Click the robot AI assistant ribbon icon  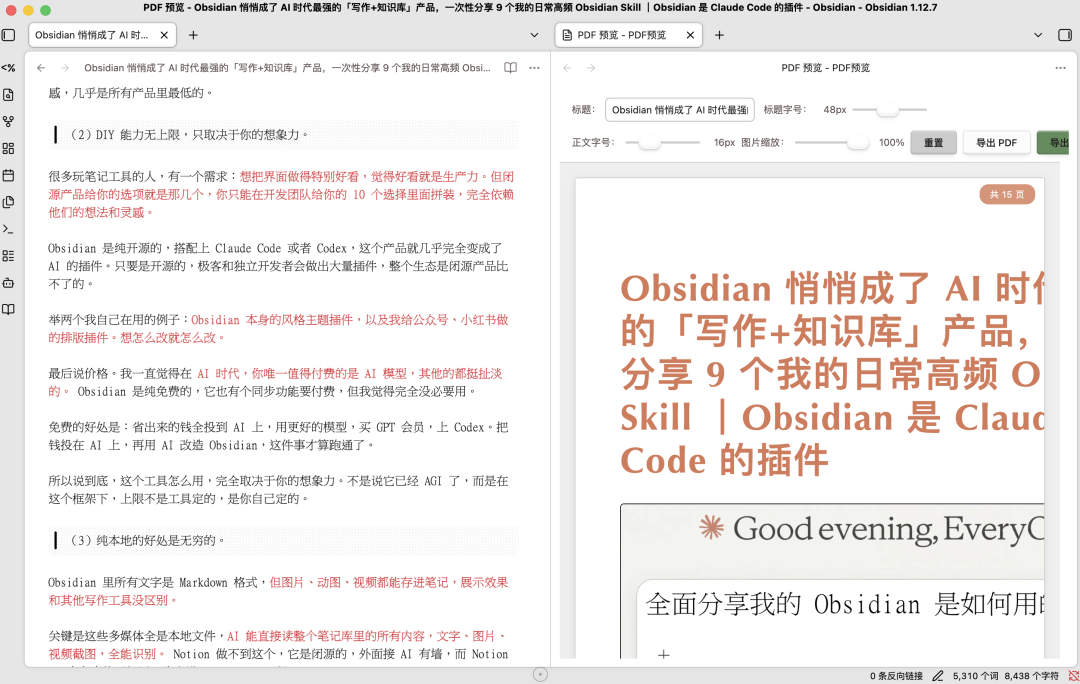point(8,282)
